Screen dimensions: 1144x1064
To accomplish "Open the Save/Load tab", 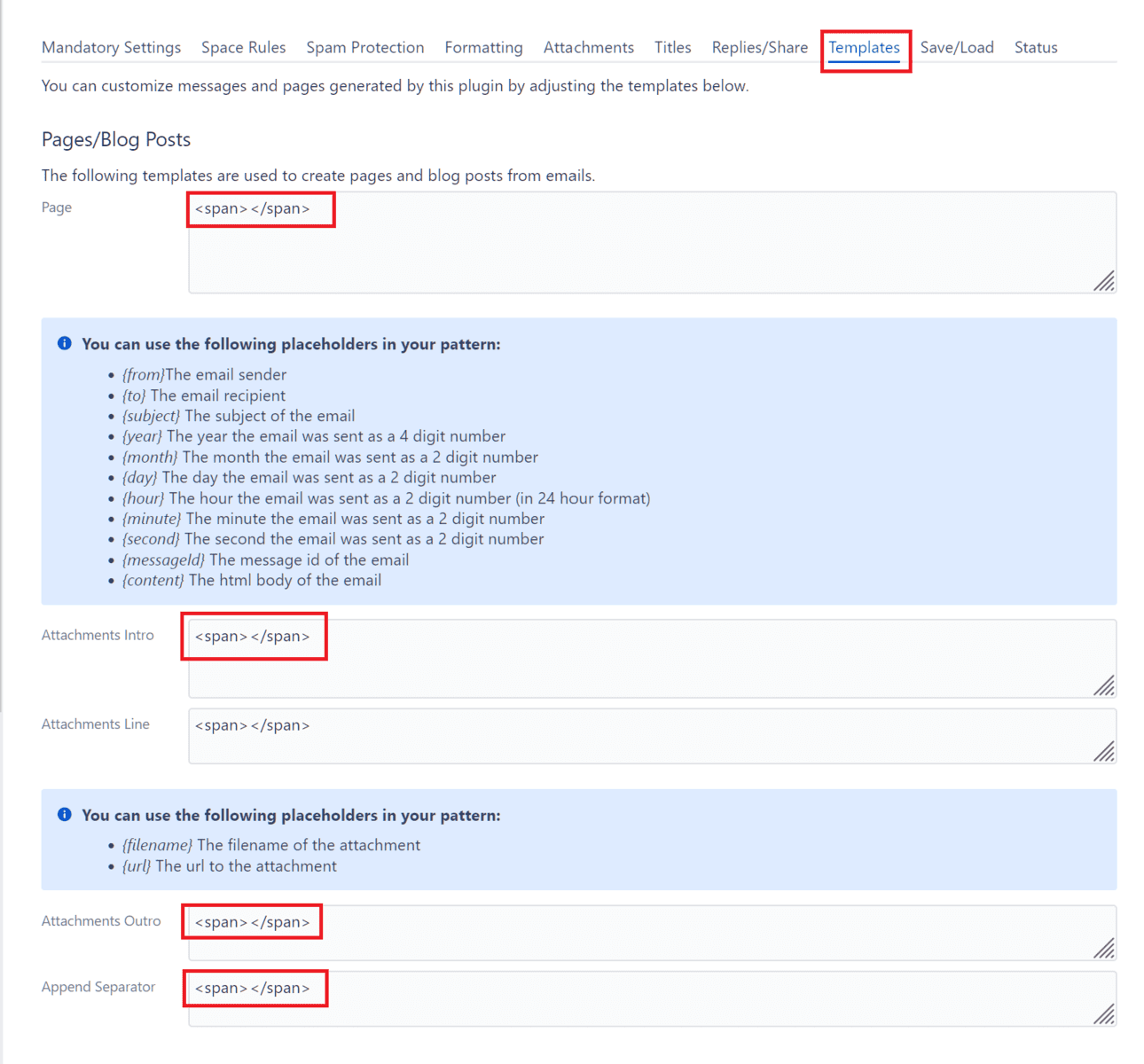I will pyautogui.click(x=957, y=48).
